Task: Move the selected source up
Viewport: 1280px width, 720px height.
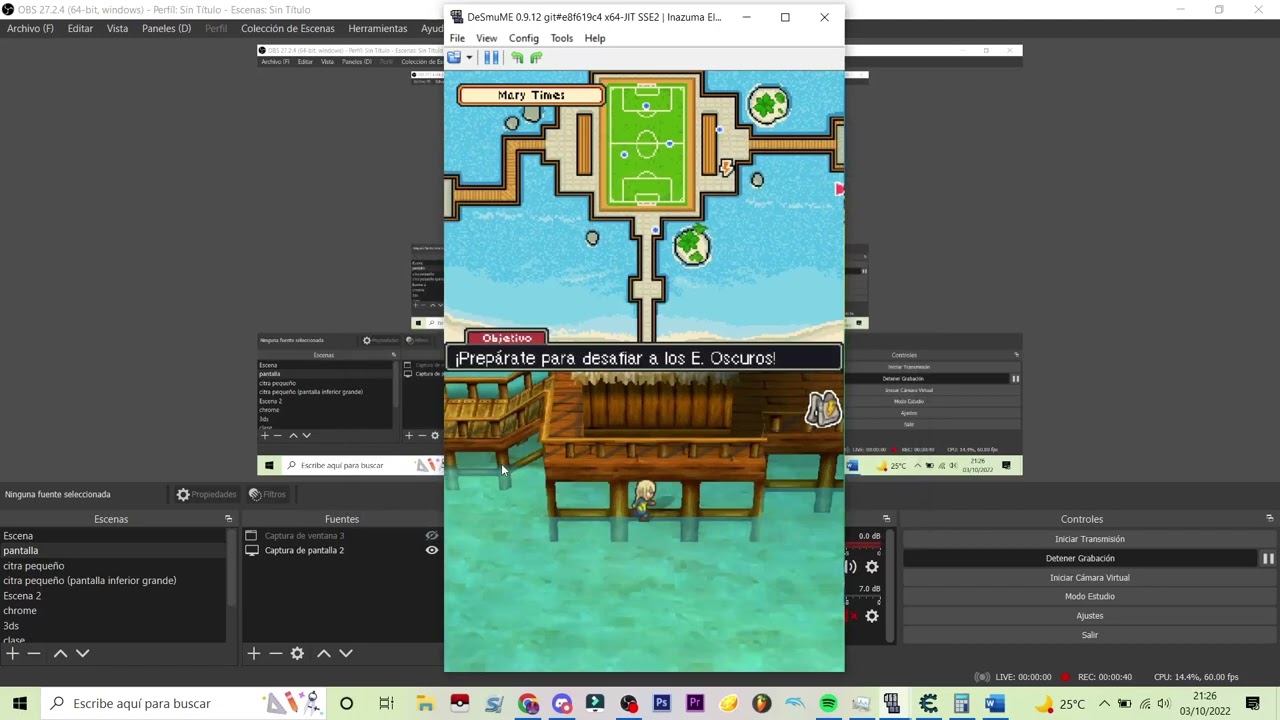Action: 324,653
